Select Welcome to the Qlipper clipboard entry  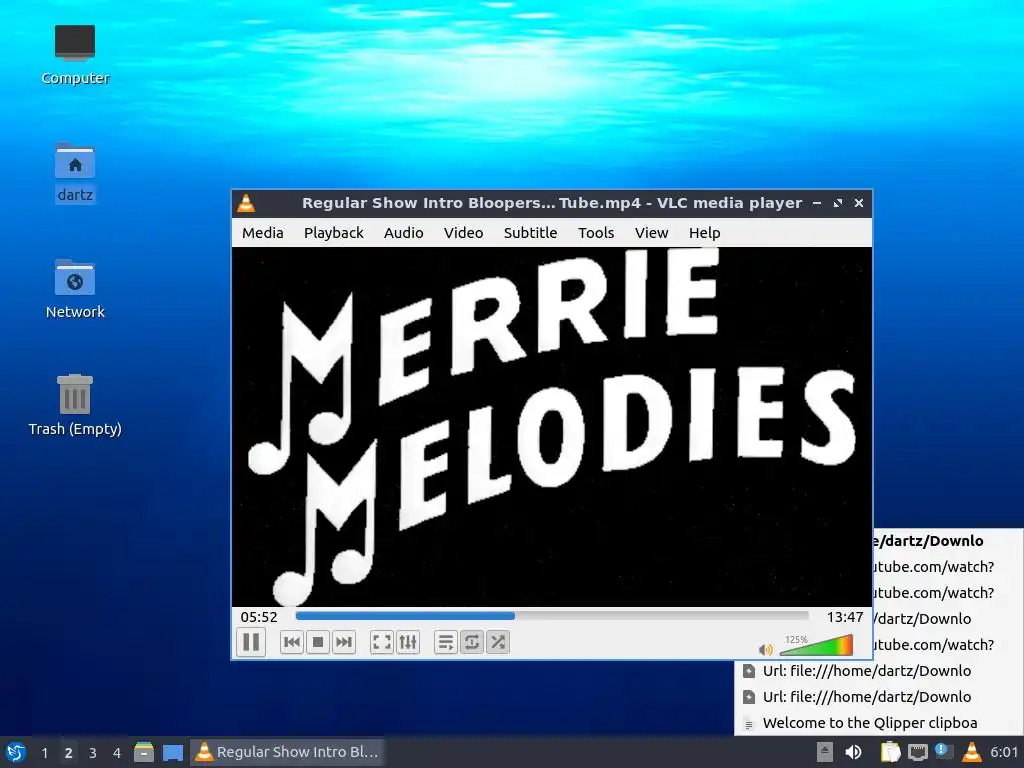pyautogui.click(x=879, y=723)
